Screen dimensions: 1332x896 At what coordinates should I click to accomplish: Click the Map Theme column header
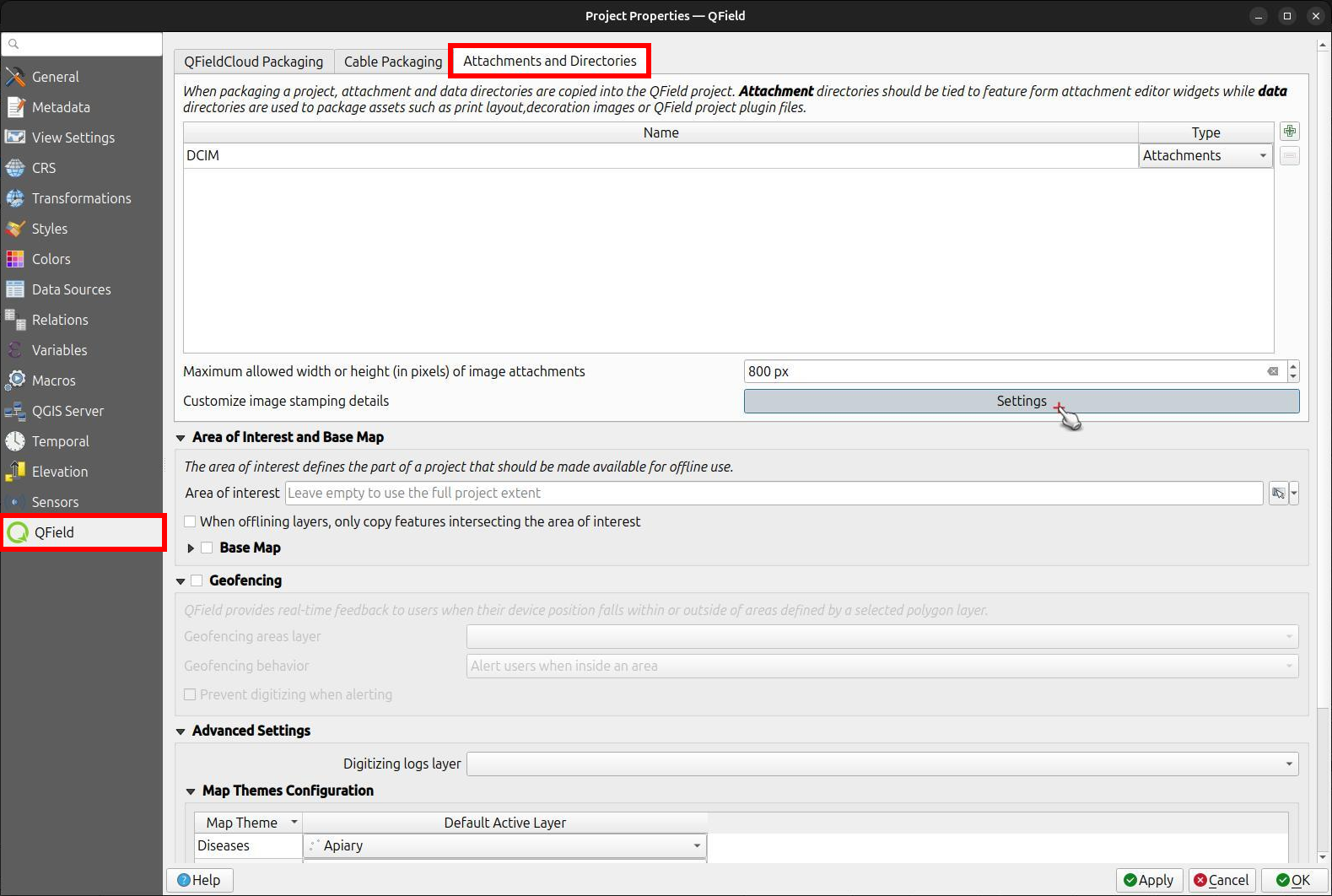pos(249,823)
